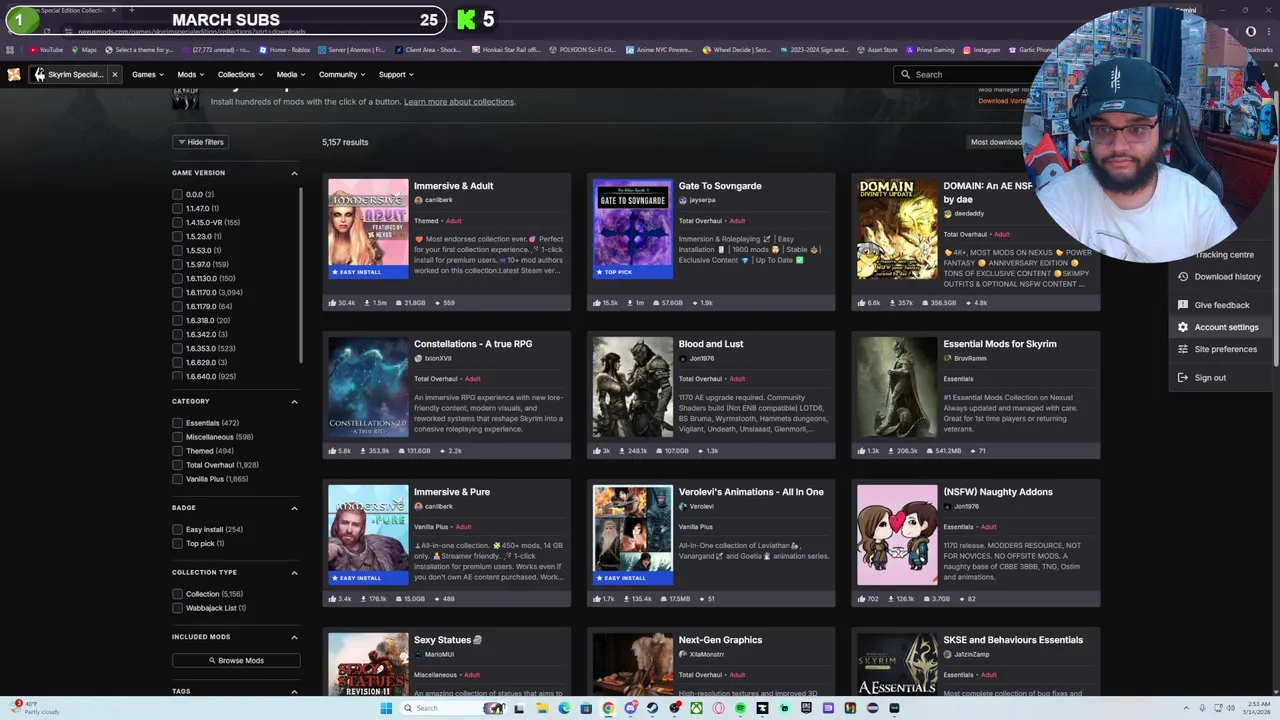
Task: Click the filter panel scrollbar
Action: click(302, 275)
